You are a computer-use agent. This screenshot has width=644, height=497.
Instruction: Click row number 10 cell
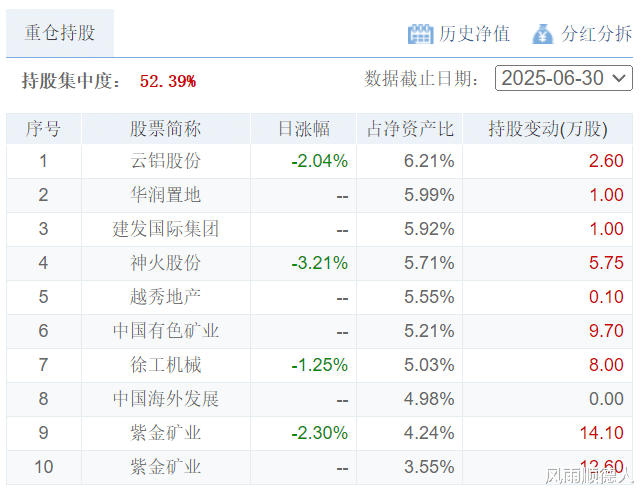(x=44, y=467)
